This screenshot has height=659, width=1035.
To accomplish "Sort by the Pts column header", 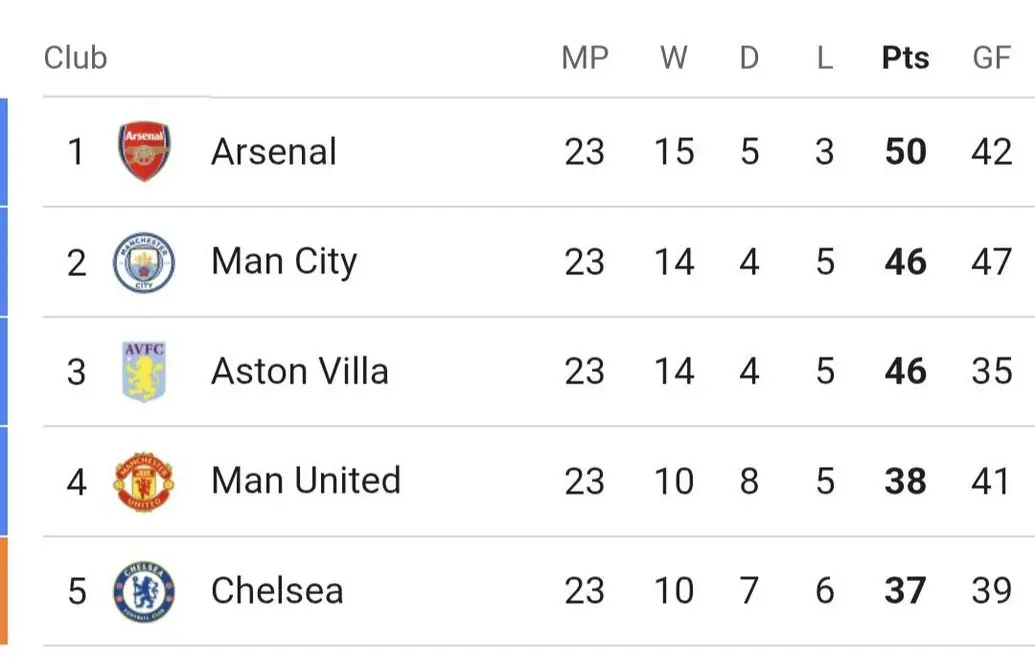I will [905, 58].
